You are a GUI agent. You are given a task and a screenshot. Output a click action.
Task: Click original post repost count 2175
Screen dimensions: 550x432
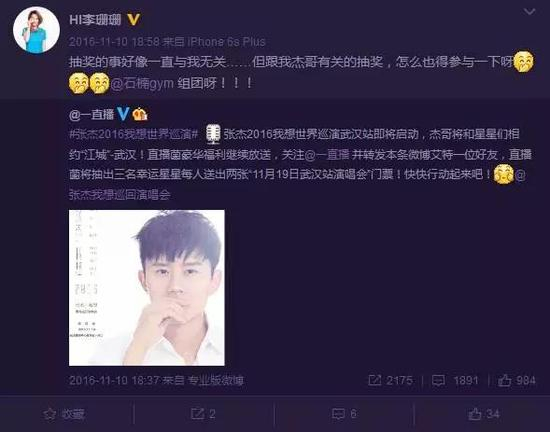[390, 380]
